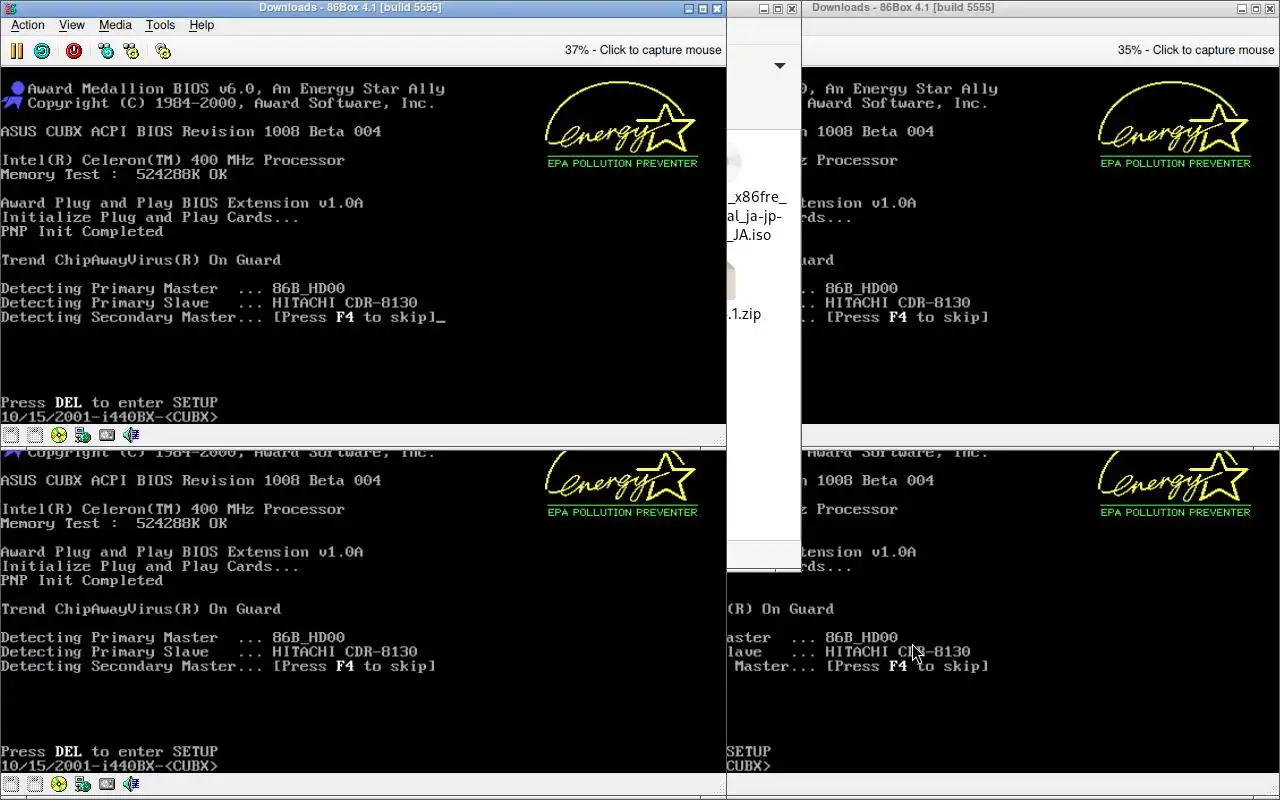This screenshot has width=1280, height=800.
Task: Click first floppy icon in lower-left 86Box status bar
Action: [x=11, y=784]
